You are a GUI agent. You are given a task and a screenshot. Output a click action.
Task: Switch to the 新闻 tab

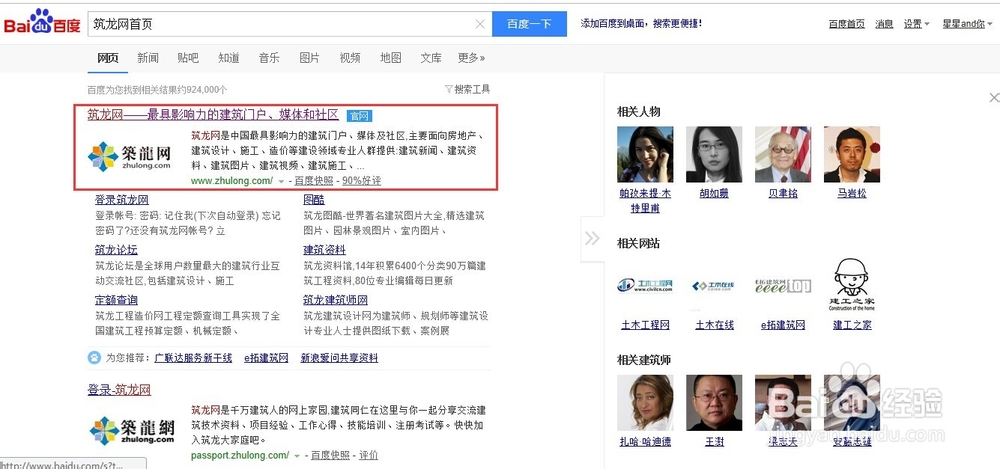point(148,58)
